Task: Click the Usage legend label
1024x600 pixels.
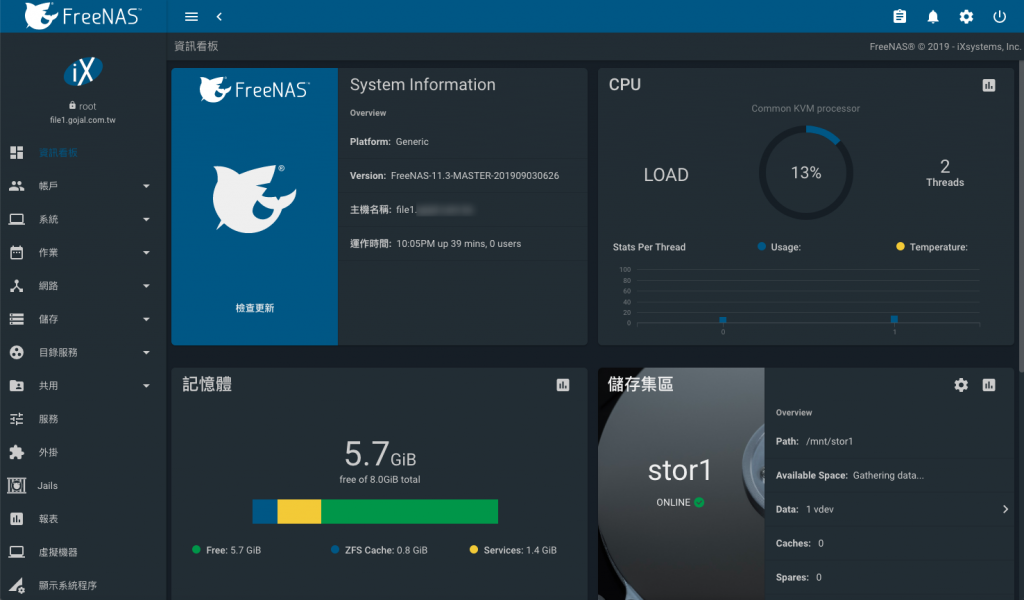Action: (x=786, y=247)
